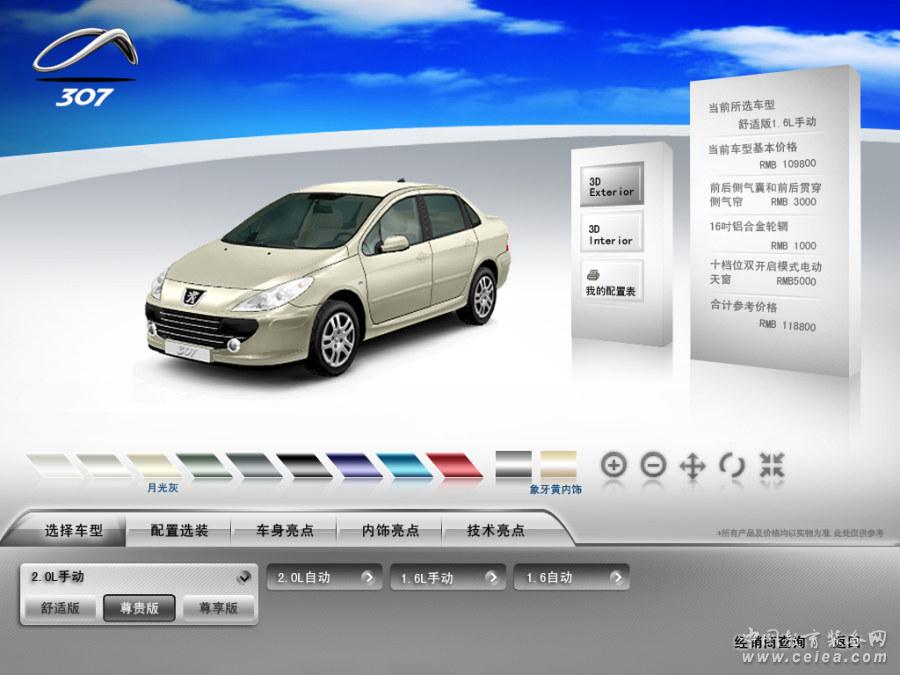
Task: Open the 技术亮点 tab
Action: (496, 531)
